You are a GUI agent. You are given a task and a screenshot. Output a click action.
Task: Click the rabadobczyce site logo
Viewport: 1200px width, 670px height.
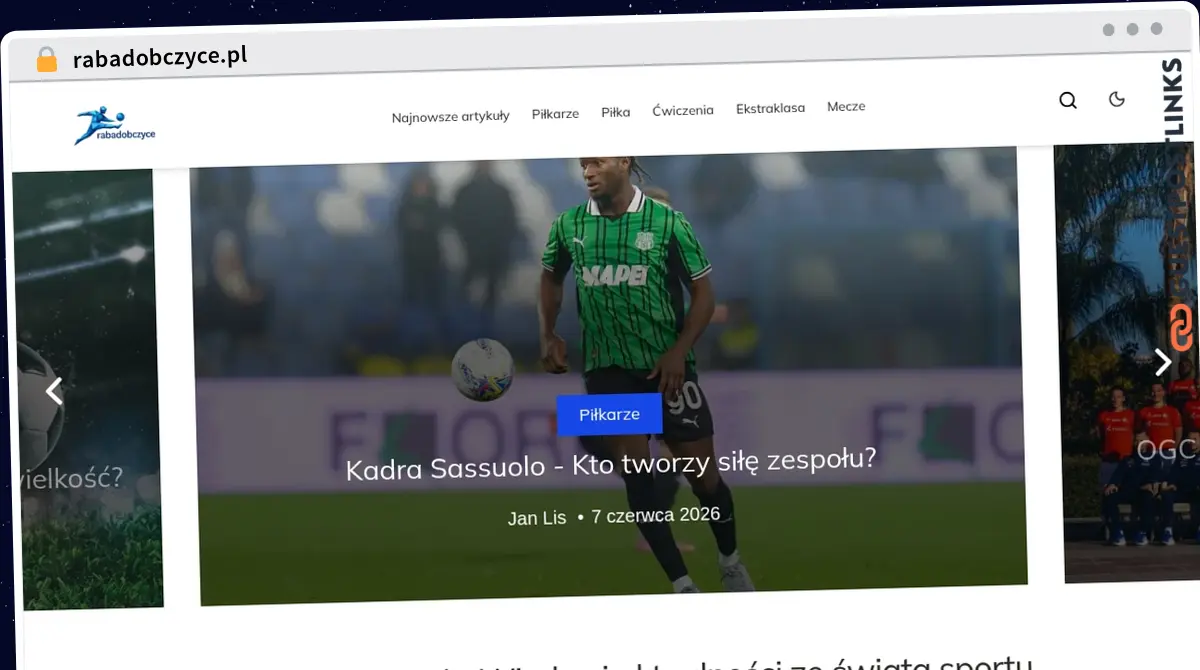point(115,126)
